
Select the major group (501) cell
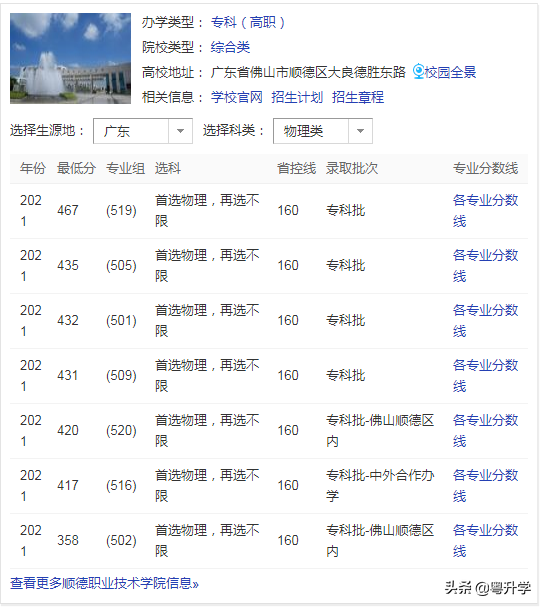pos(121,321)
